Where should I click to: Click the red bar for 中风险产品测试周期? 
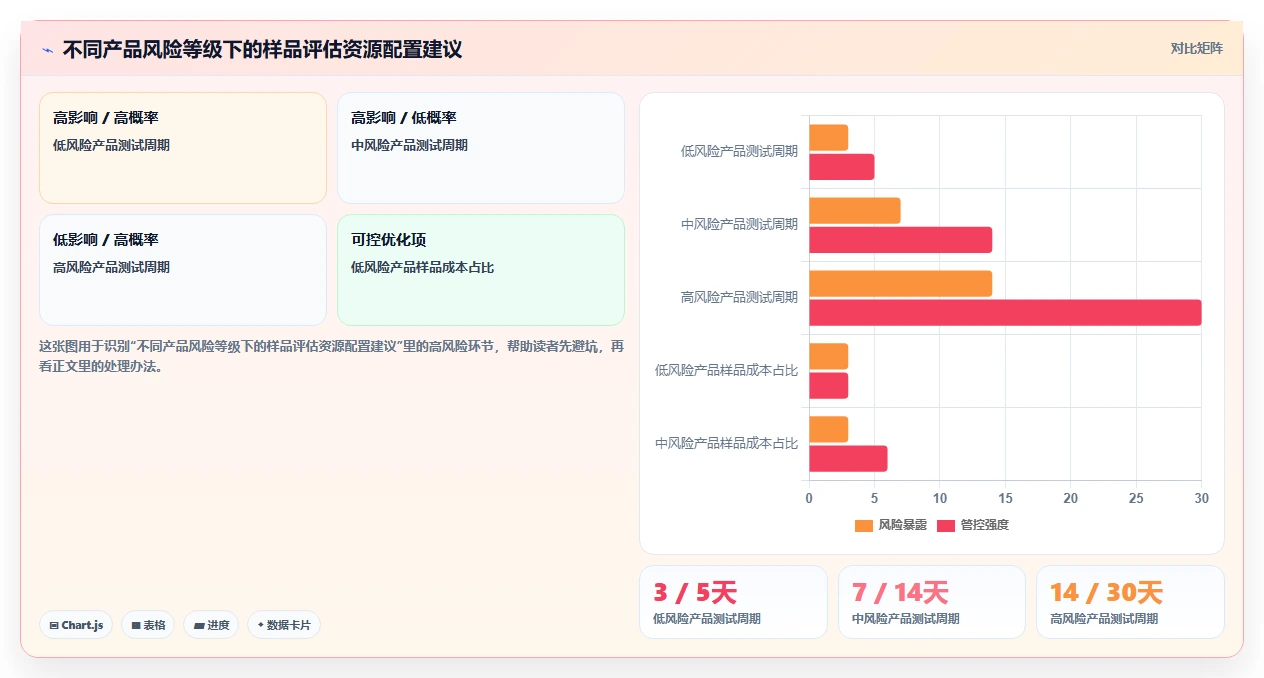pos(901,240)
